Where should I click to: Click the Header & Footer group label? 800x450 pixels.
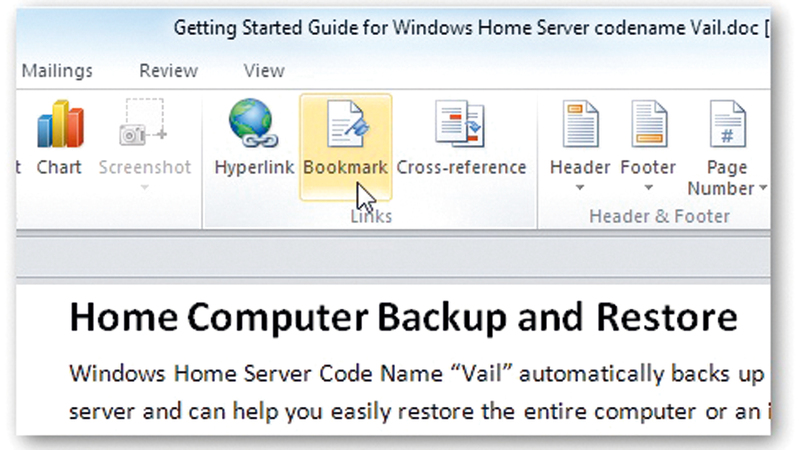(659, 216)
